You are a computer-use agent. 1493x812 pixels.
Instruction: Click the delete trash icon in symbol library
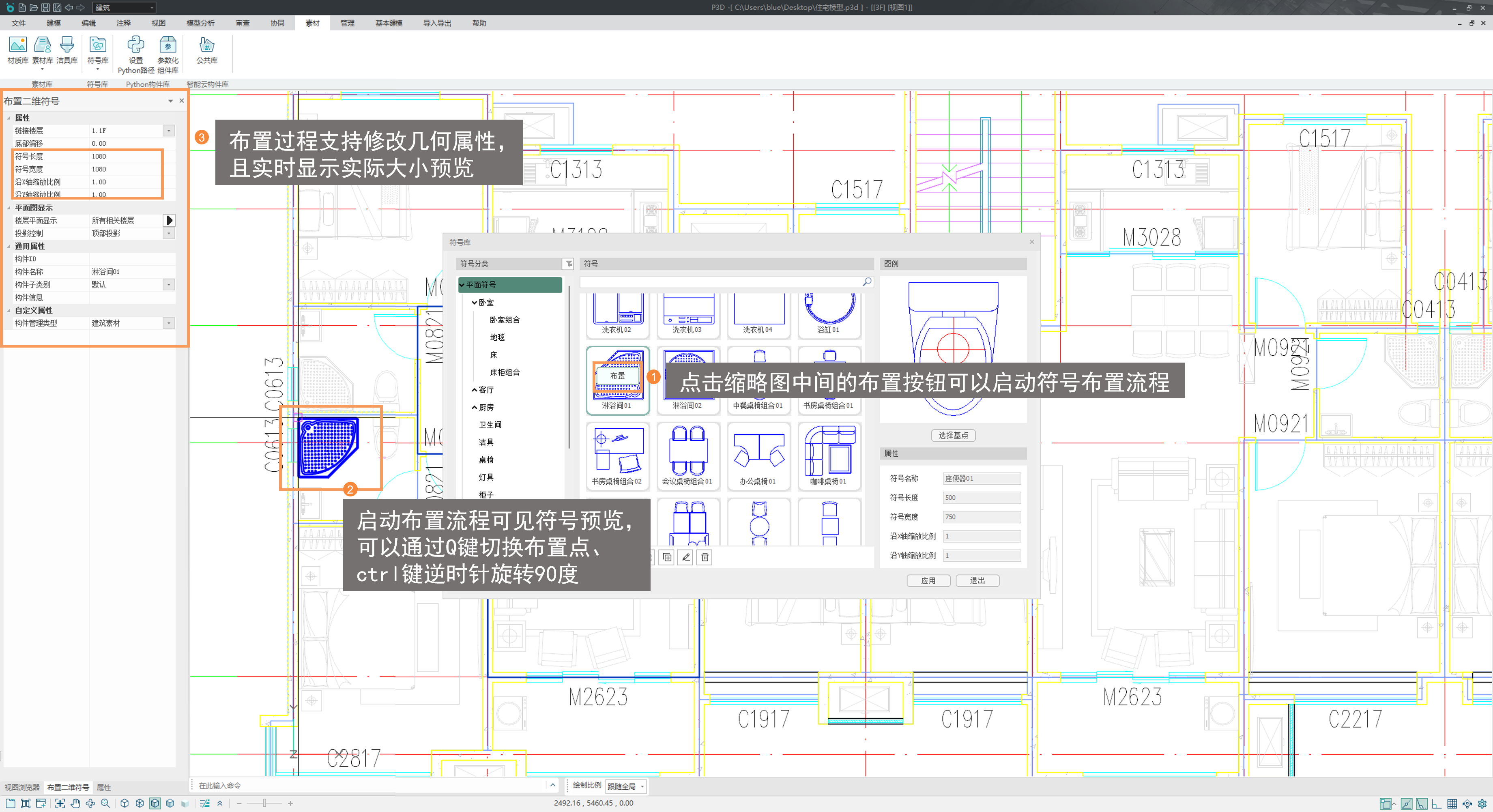705,557
